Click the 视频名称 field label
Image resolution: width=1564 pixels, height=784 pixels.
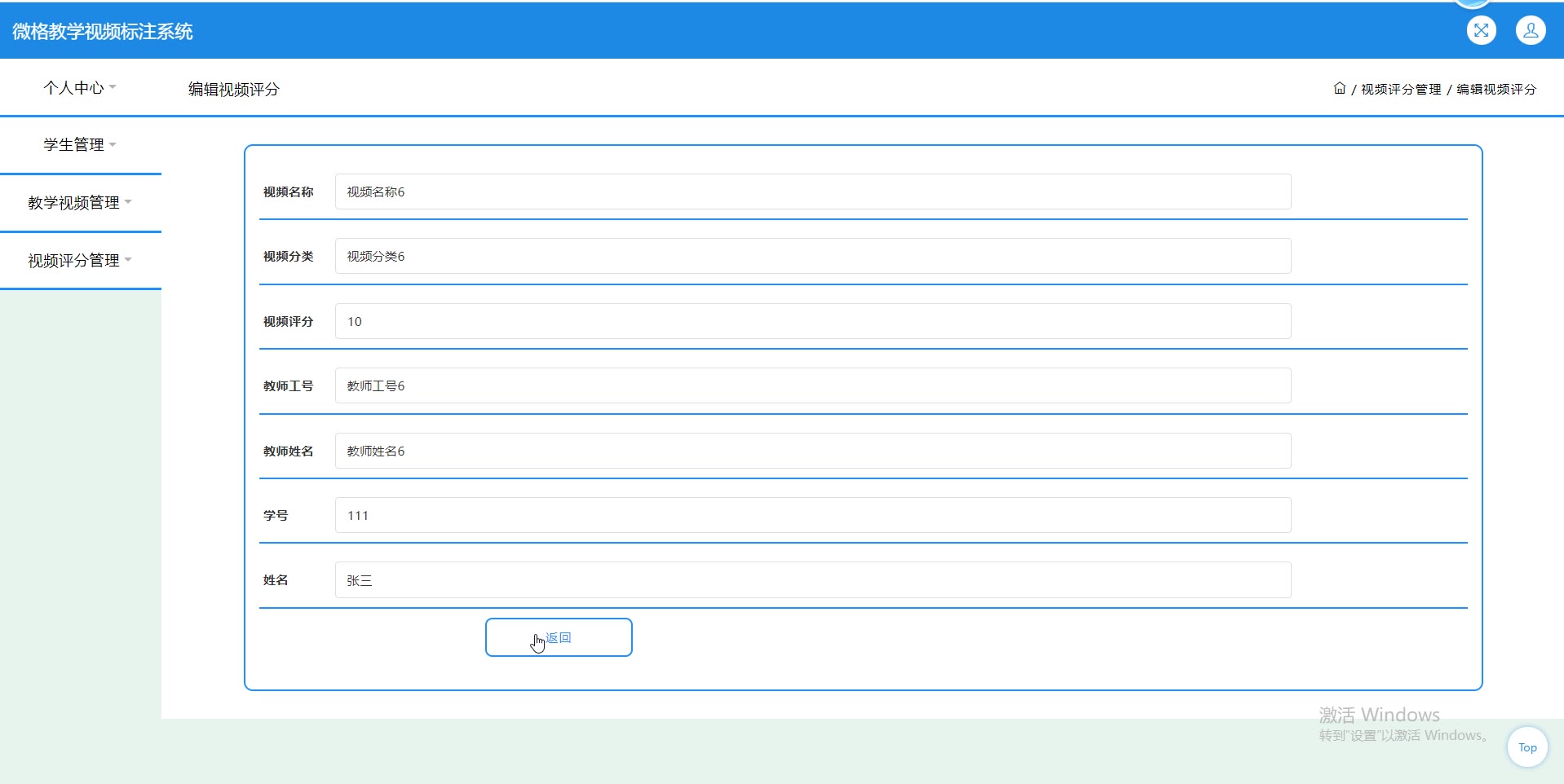coord(288,192)
